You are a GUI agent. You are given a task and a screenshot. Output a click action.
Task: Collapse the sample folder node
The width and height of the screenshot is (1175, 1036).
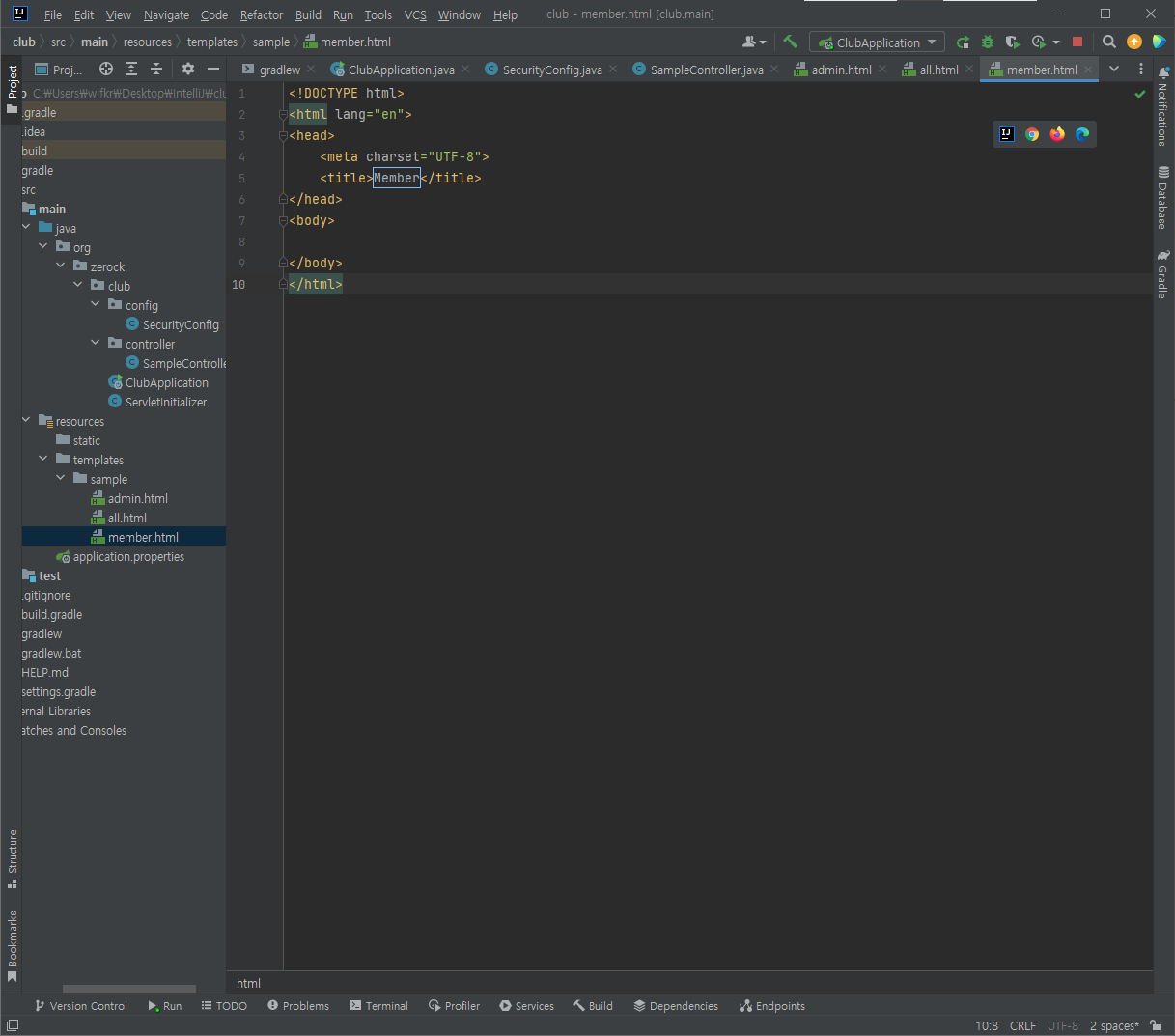pyautogui.click(x=61, y=479)
